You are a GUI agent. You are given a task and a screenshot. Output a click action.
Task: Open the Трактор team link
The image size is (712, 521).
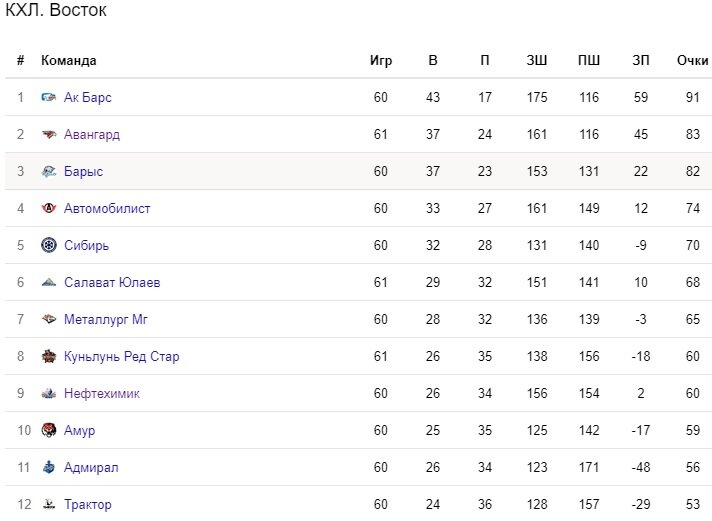click(88, 504)
